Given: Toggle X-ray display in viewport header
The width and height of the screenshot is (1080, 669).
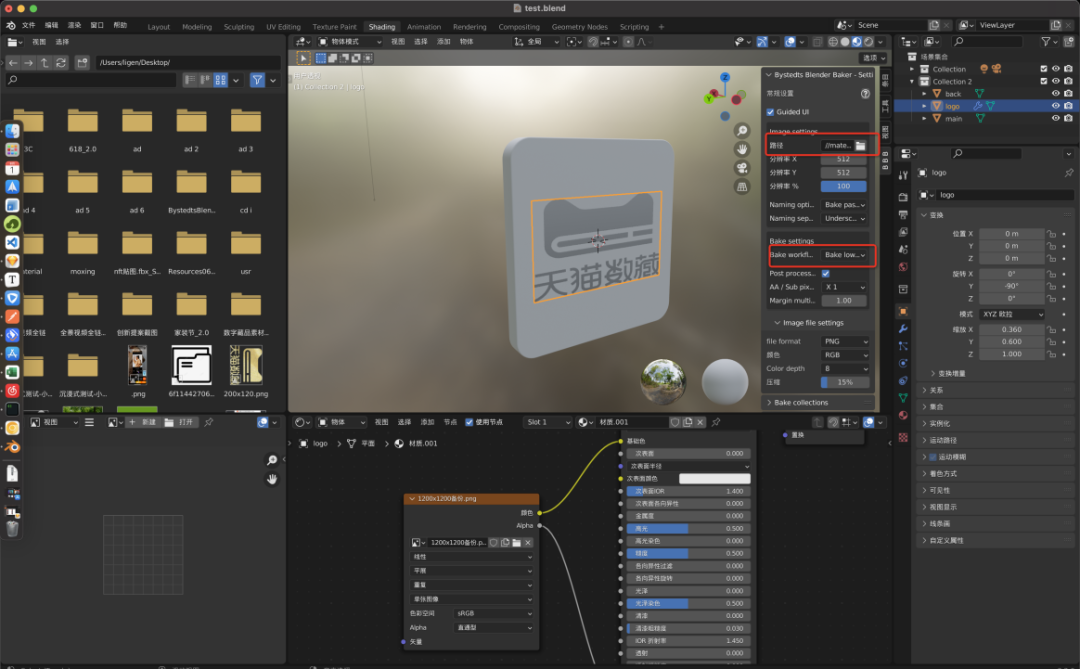Looking at the screenshot, I should coord(817,41).
